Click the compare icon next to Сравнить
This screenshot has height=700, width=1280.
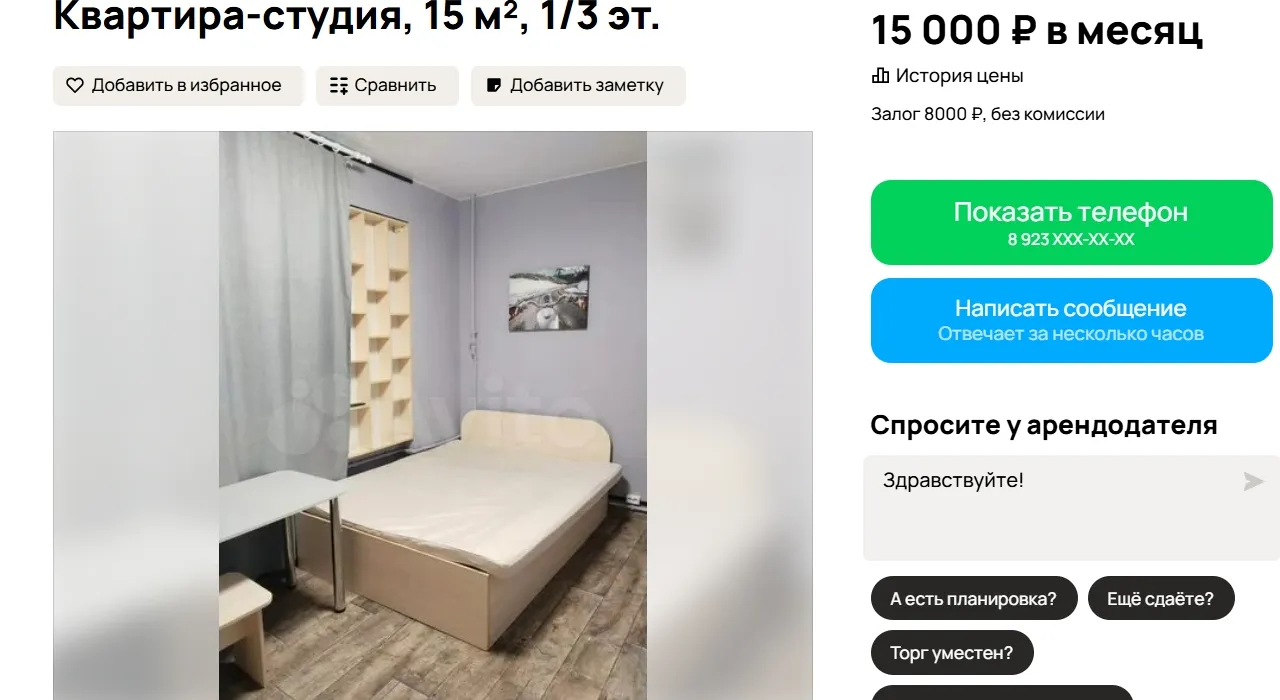pos(339,86)
